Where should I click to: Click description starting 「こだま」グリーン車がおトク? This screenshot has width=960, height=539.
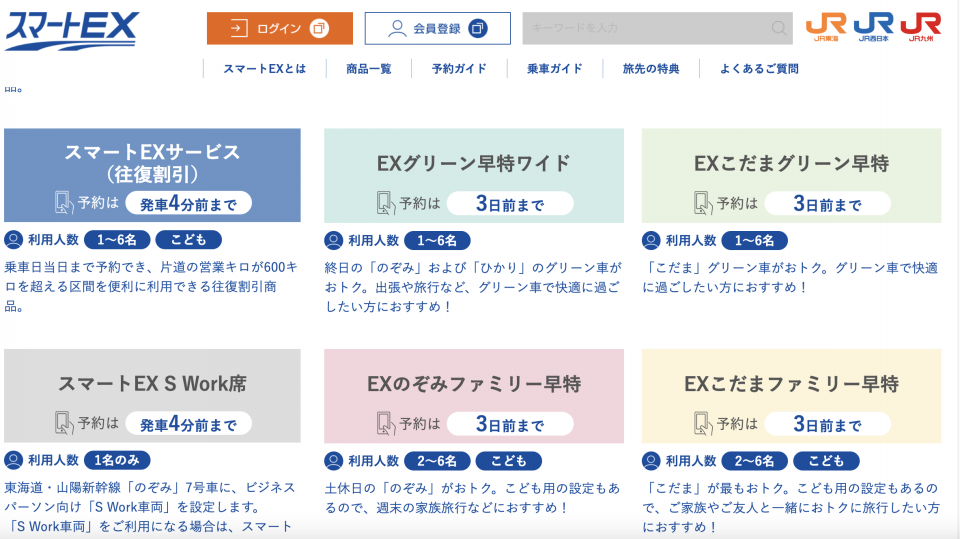click(790, 277)
